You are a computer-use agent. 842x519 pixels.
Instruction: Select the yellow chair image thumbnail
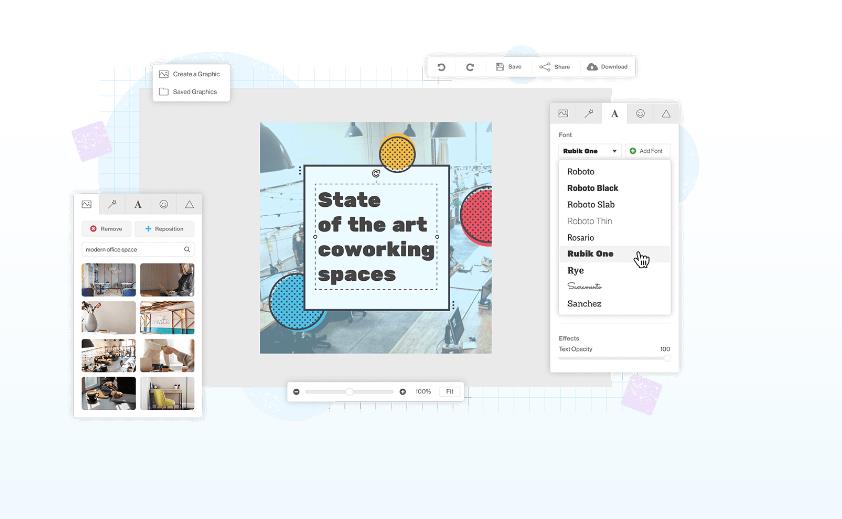click(167, 393)
